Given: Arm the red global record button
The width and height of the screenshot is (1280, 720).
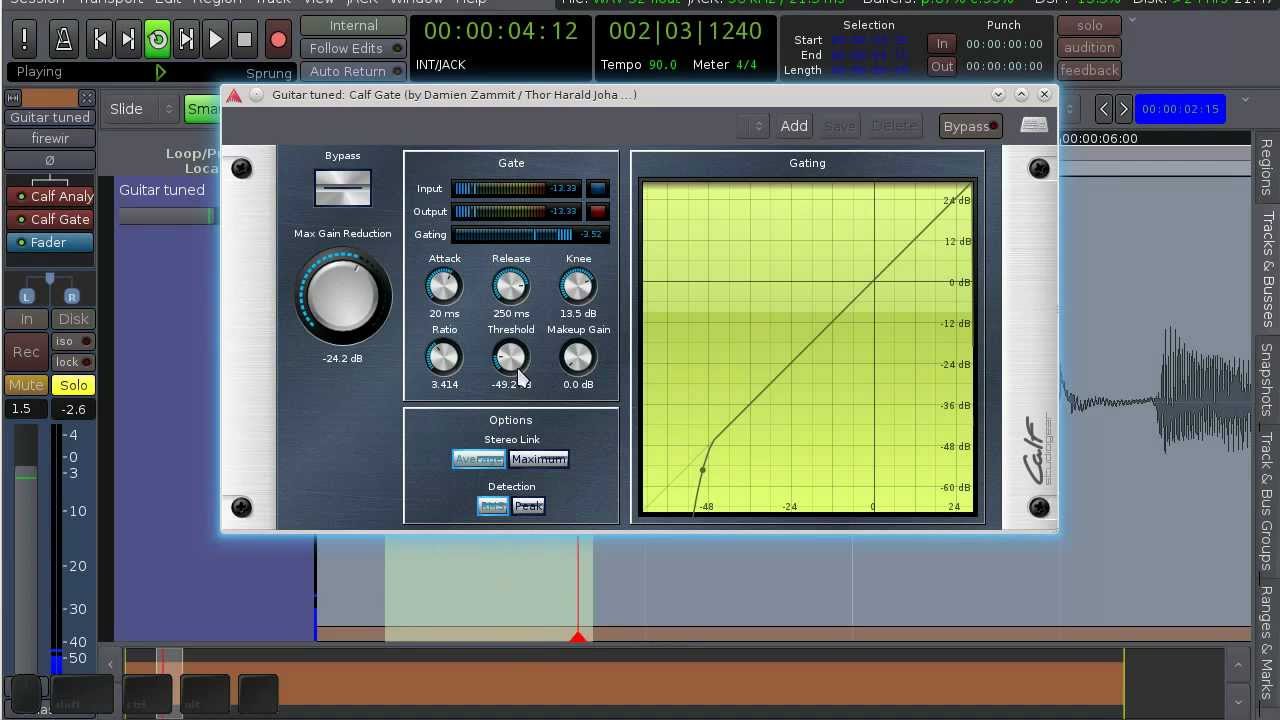Looking at the screenshot, I should click(x=278, y=40).
